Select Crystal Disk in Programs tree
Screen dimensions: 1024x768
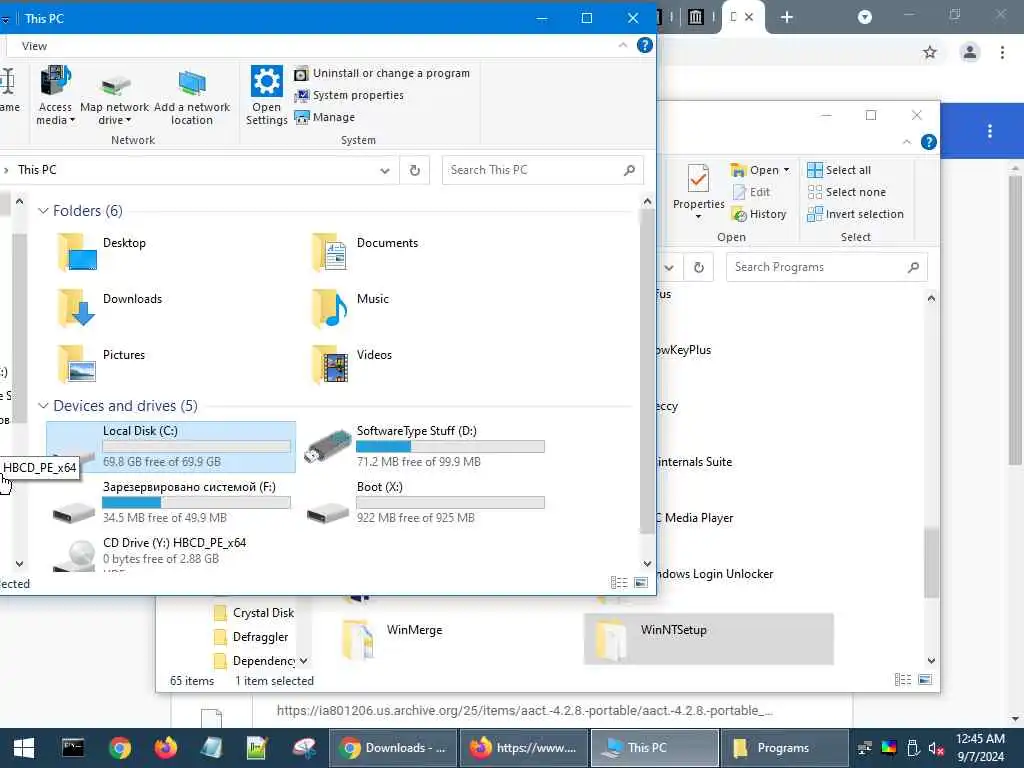click(255, 613)
